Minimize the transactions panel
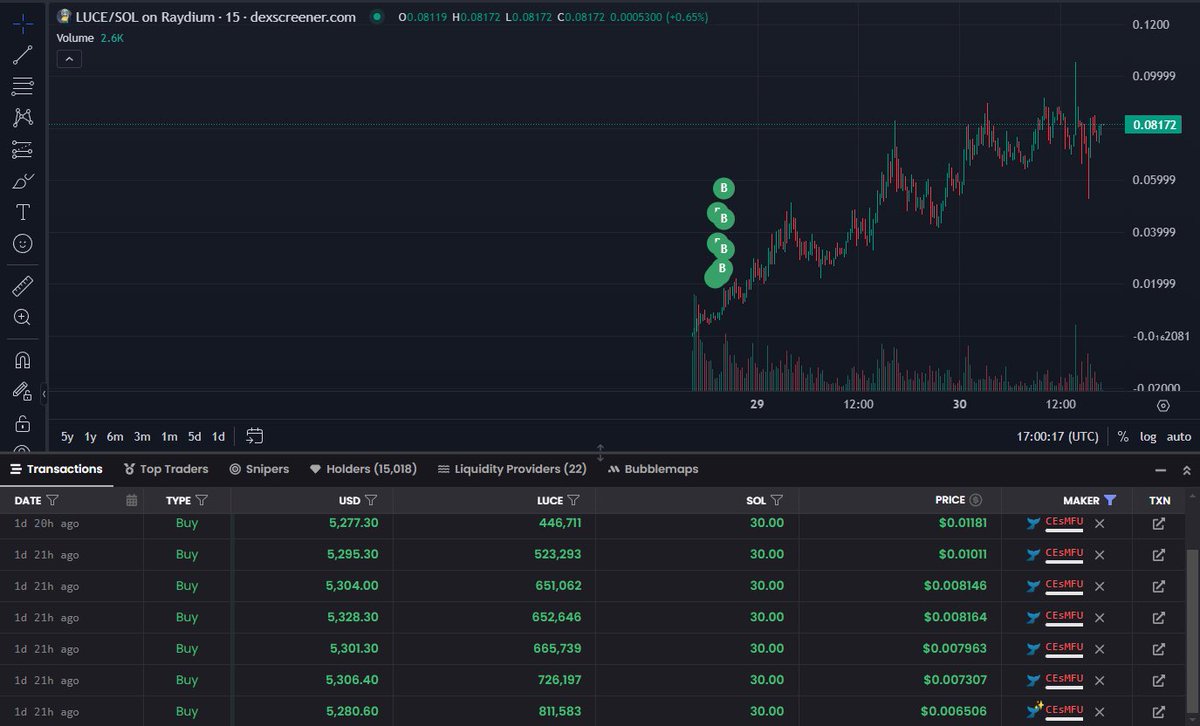 coord(1161,469)
